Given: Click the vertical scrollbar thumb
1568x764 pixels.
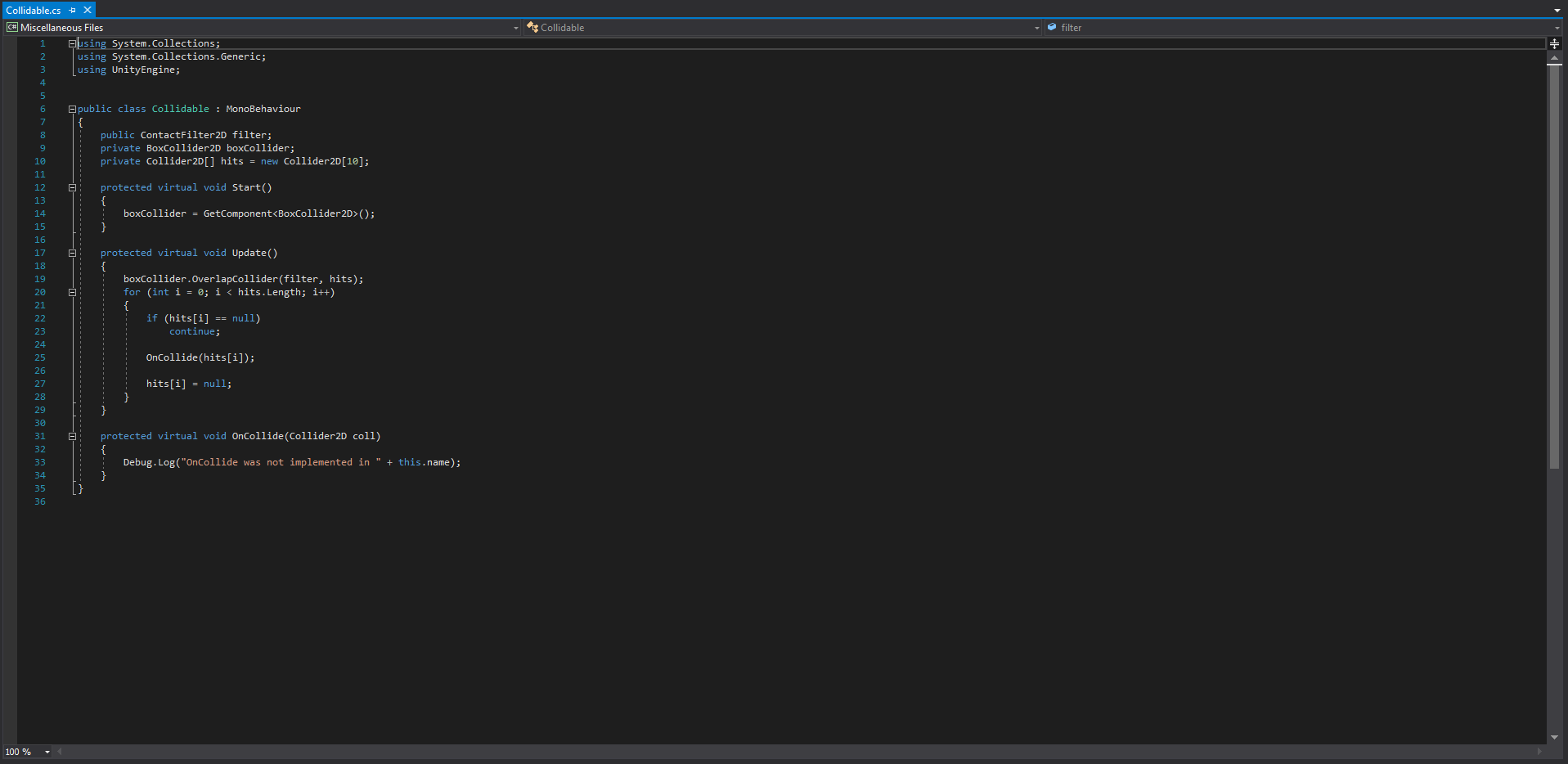Looking at the screenshot, I should 1554,267.
